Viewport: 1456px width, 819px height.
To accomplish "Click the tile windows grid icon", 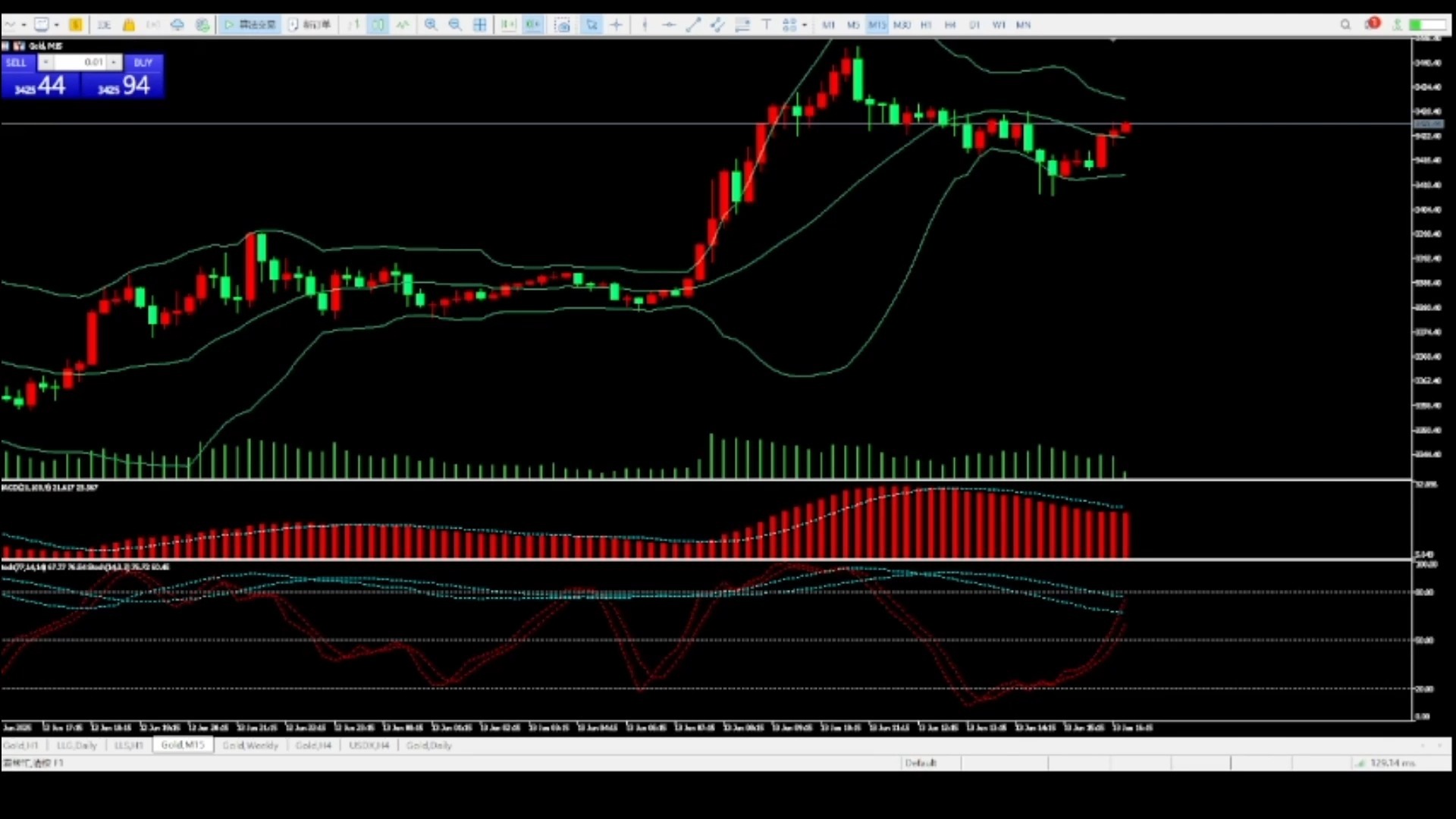I will pos(480,25).
